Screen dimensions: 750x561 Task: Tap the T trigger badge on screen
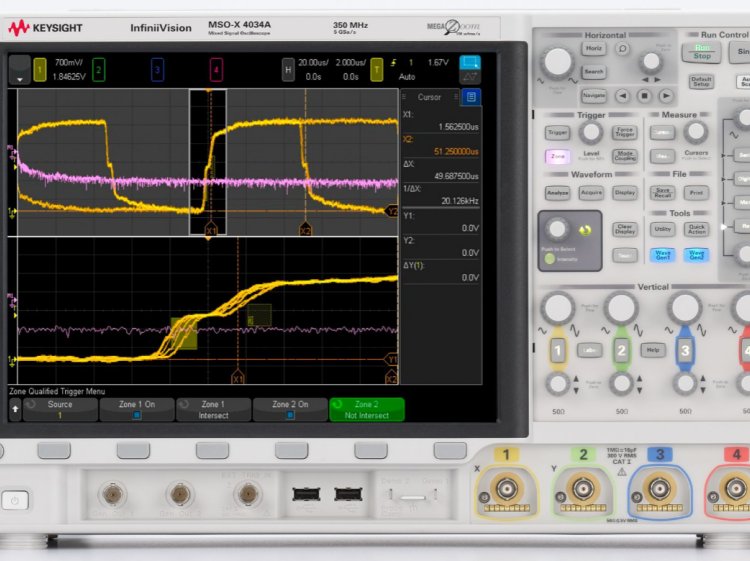(377, 70)
